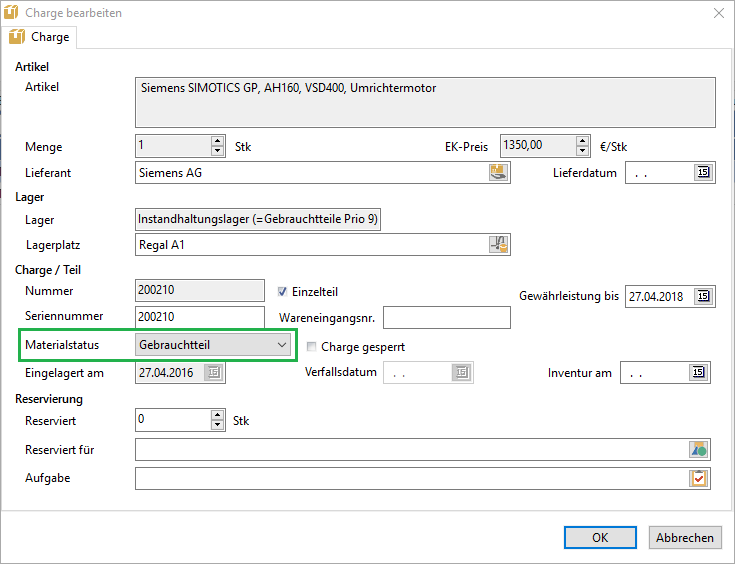Increase Reserviert quantity with up arrow
This screenshot has width=735, height=564.
pos(217,415)
